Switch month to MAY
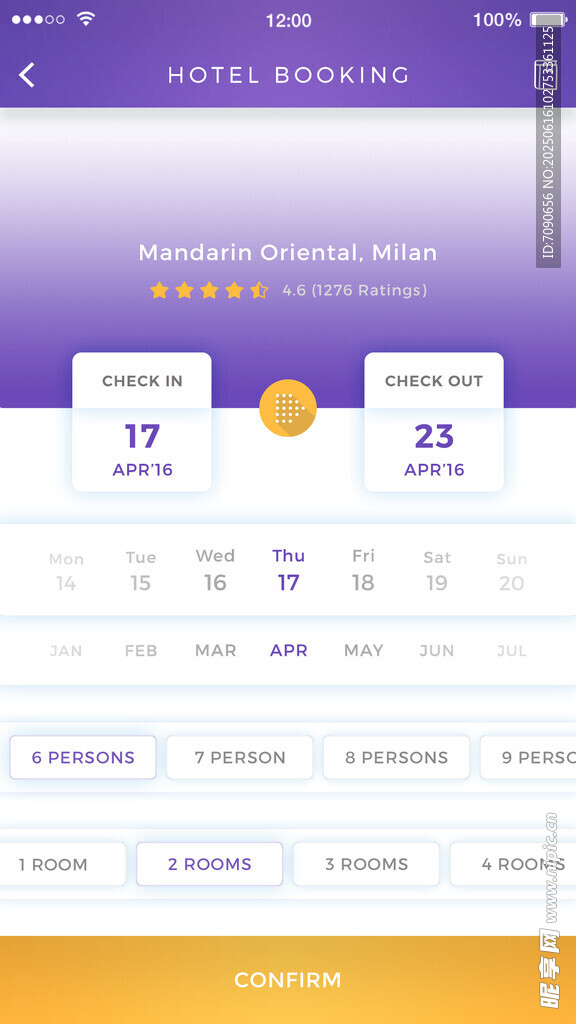This screenshot has height=1024, width=576. 364,650
